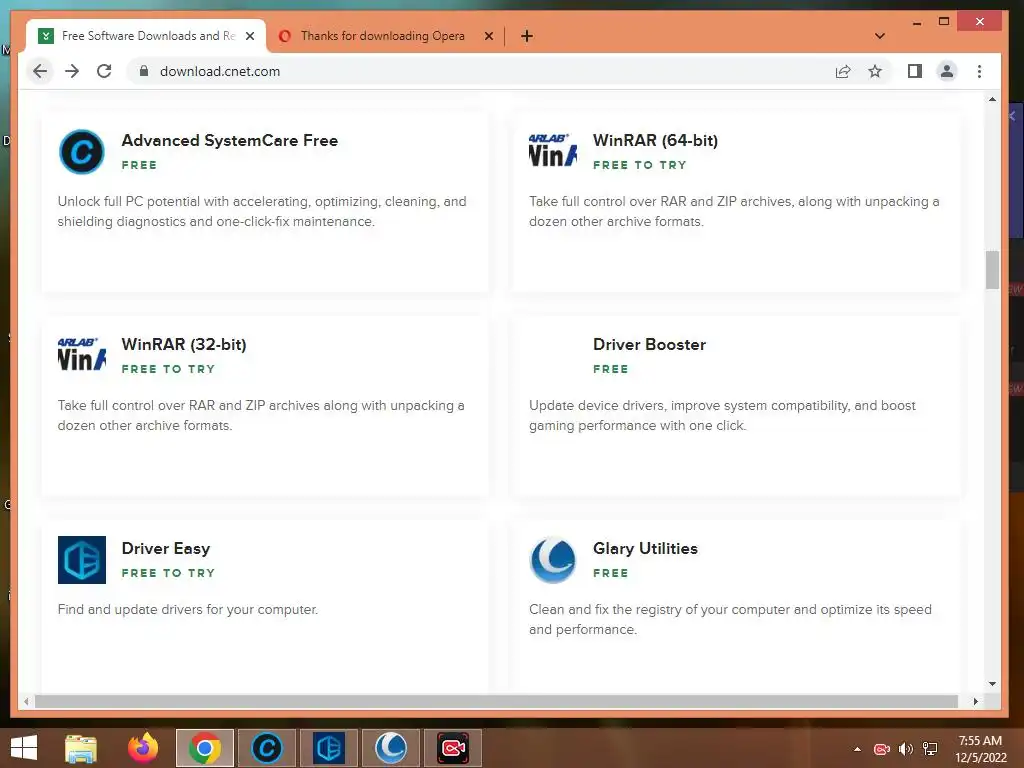Open Chrome side panel

[x=915, y=71]
